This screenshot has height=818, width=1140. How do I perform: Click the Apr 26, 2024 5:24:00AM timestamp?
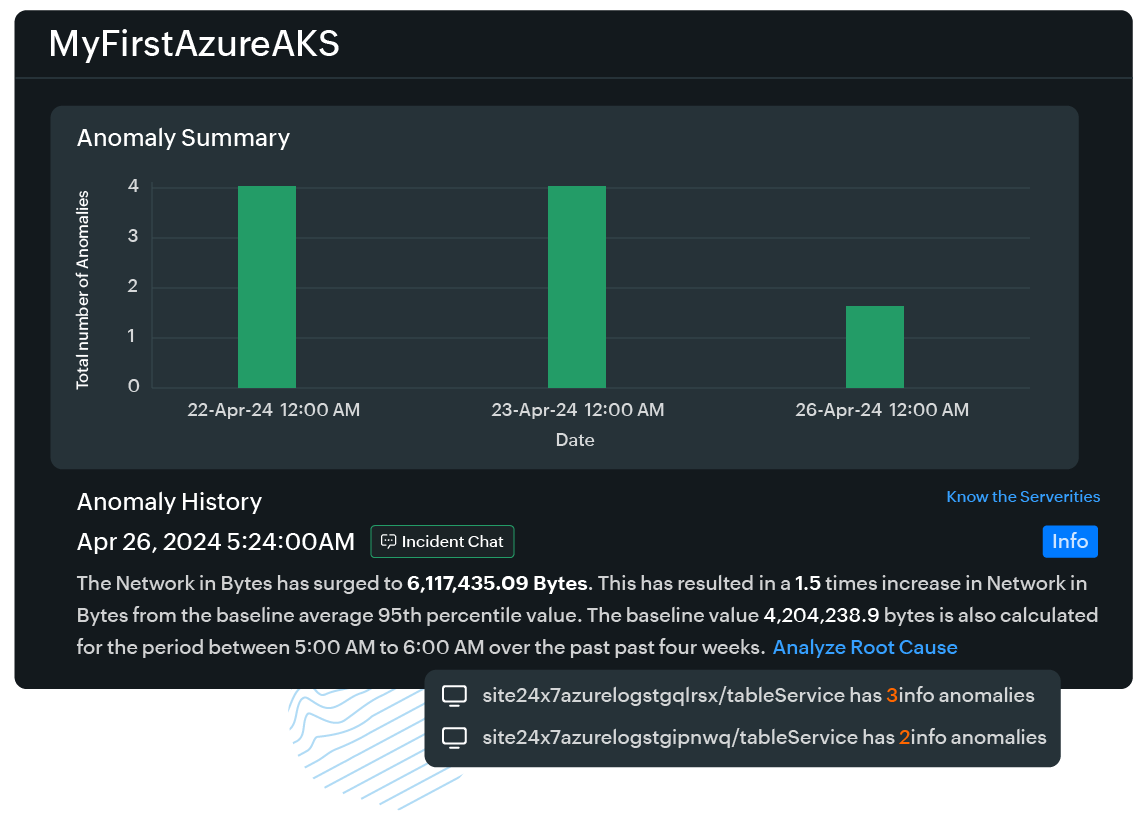pyautogui.click(x=215, y=542)
